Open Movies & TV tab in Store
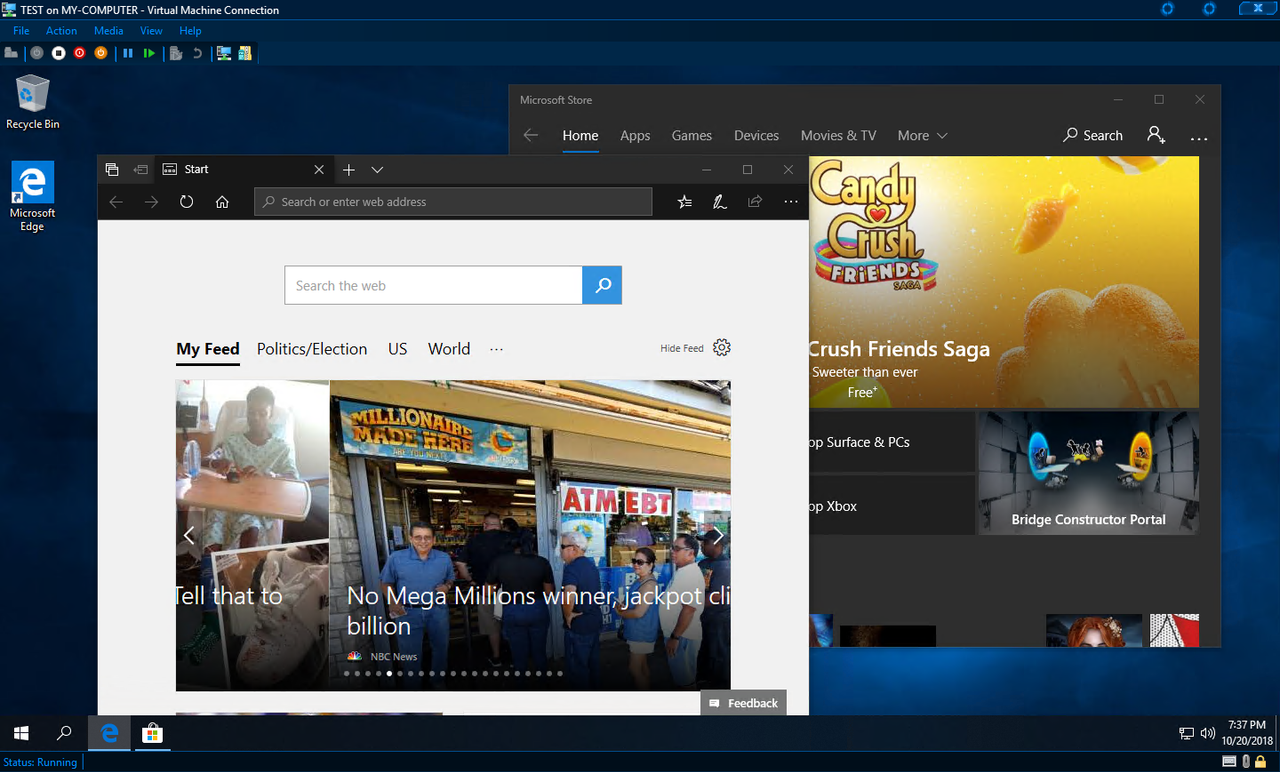Viewport: 1280px width, 772px height. (838, 136)
